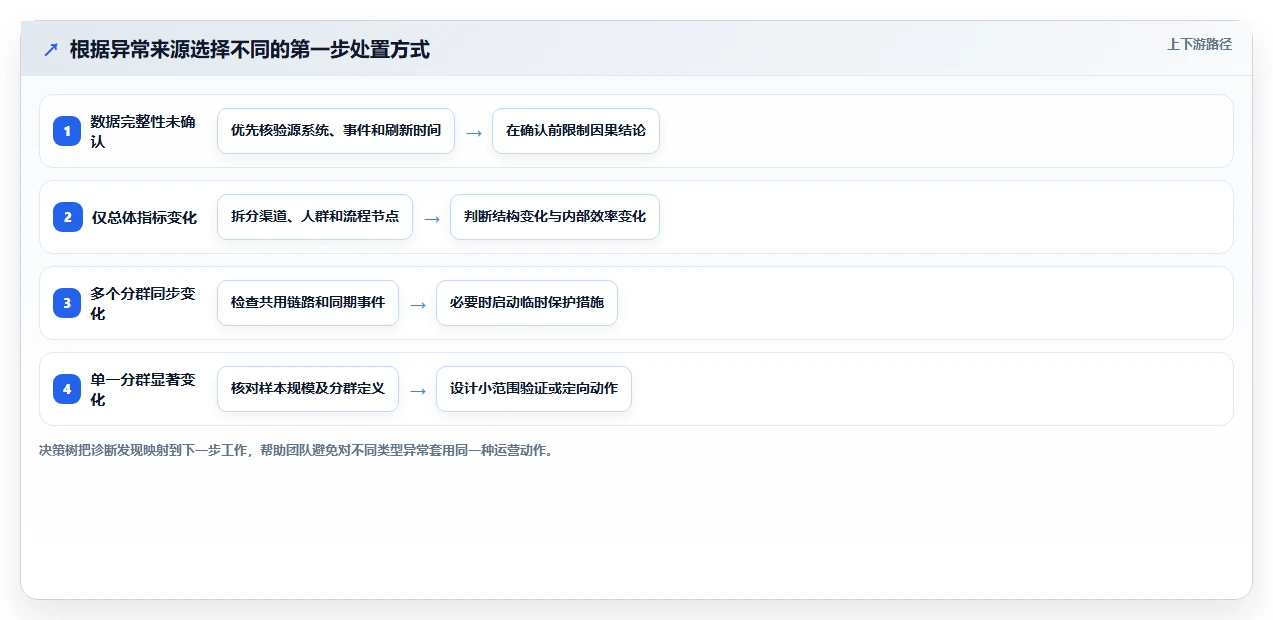Click the 核对样本规模及分群定义 box

308,389
